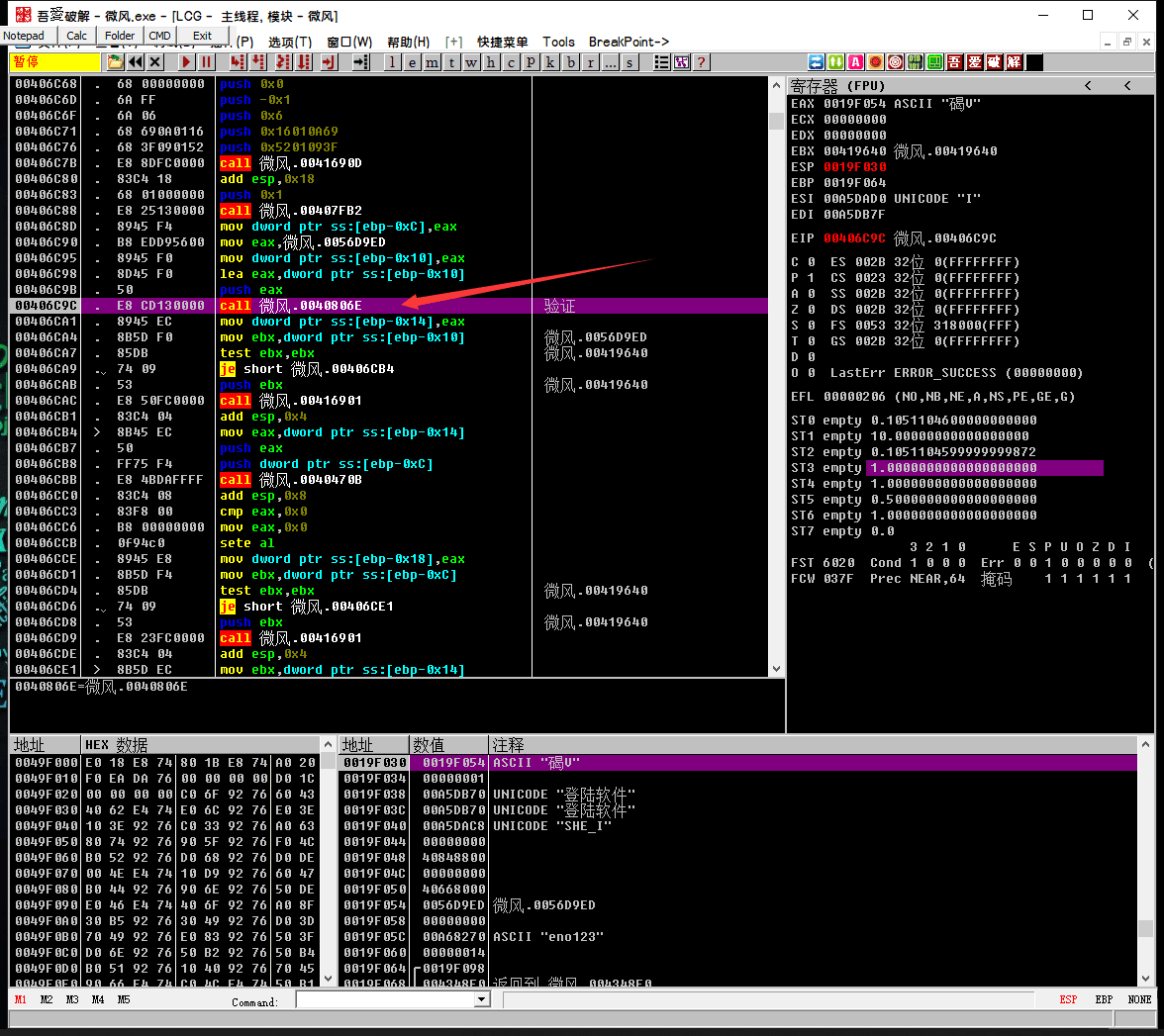1164x1036 pixels.
Task: Click the appearance options grid icon
Action: [681, 62]
